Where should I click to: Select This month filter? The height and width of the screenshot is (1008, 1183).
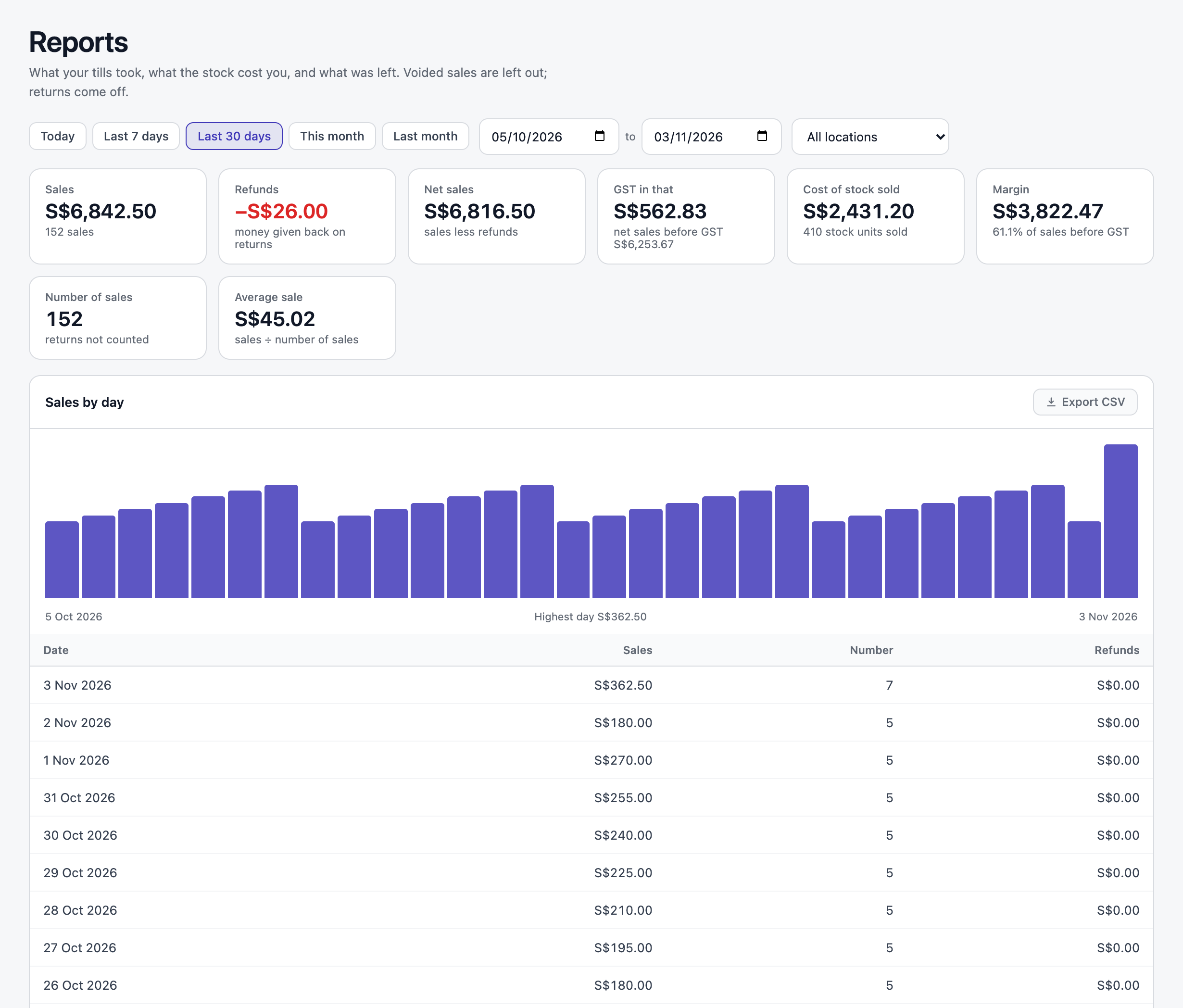332,136
